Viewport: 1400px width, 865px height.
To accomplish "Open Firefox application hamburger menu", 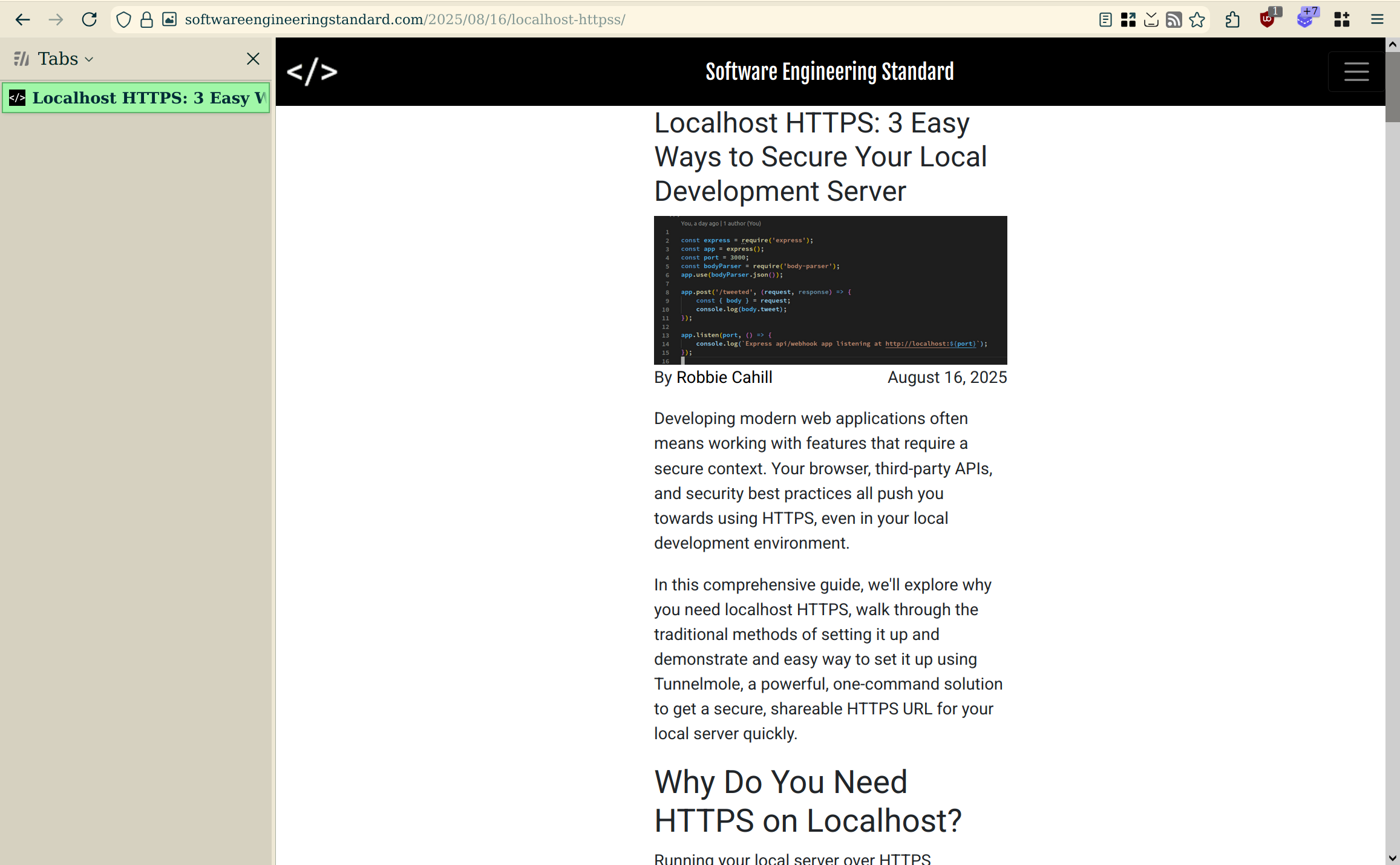I will pyautogui.click(x=1377, y=20).
